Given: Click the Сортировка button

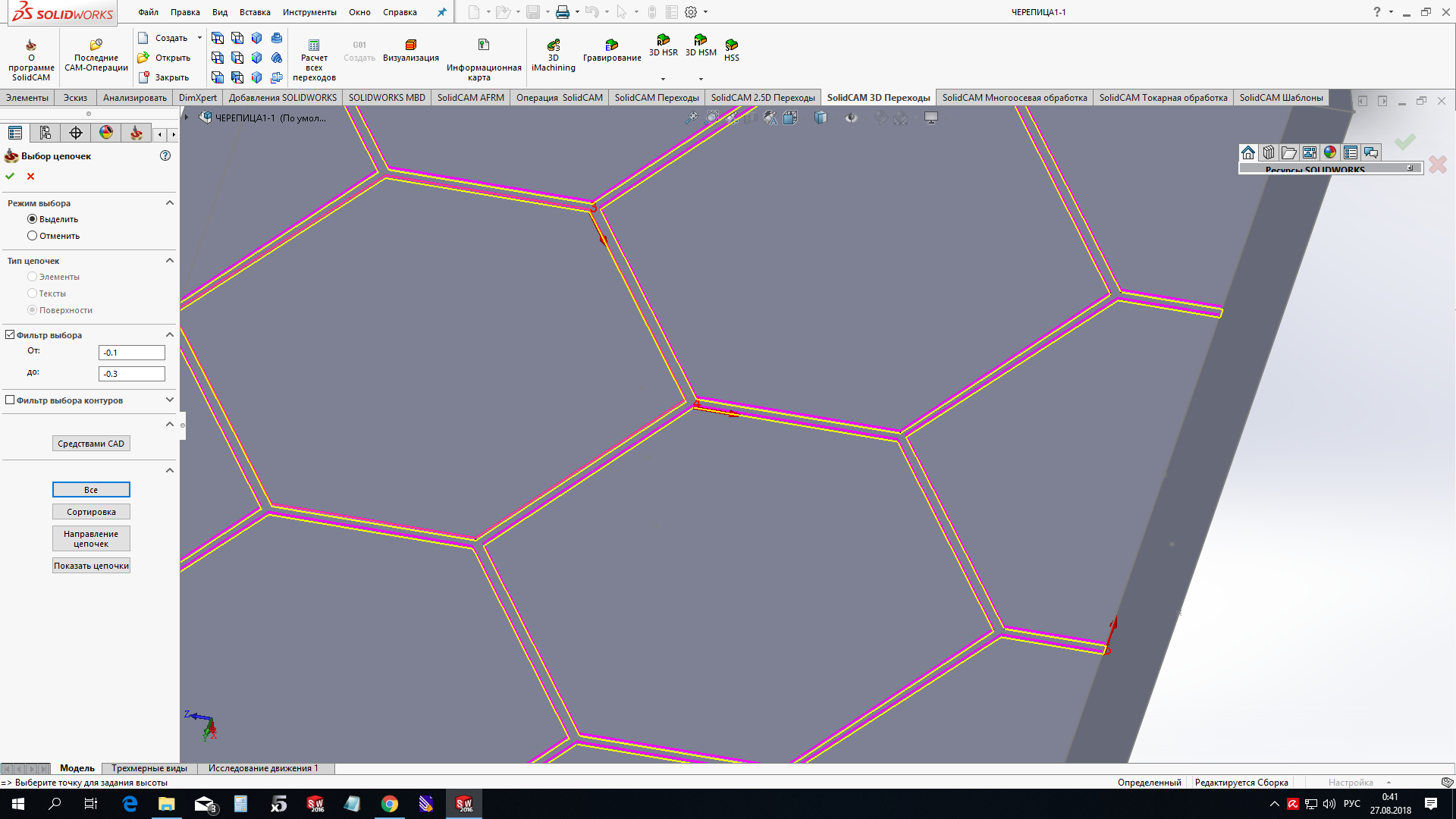Looking at the screenshot, I should [x=91, y=512].
